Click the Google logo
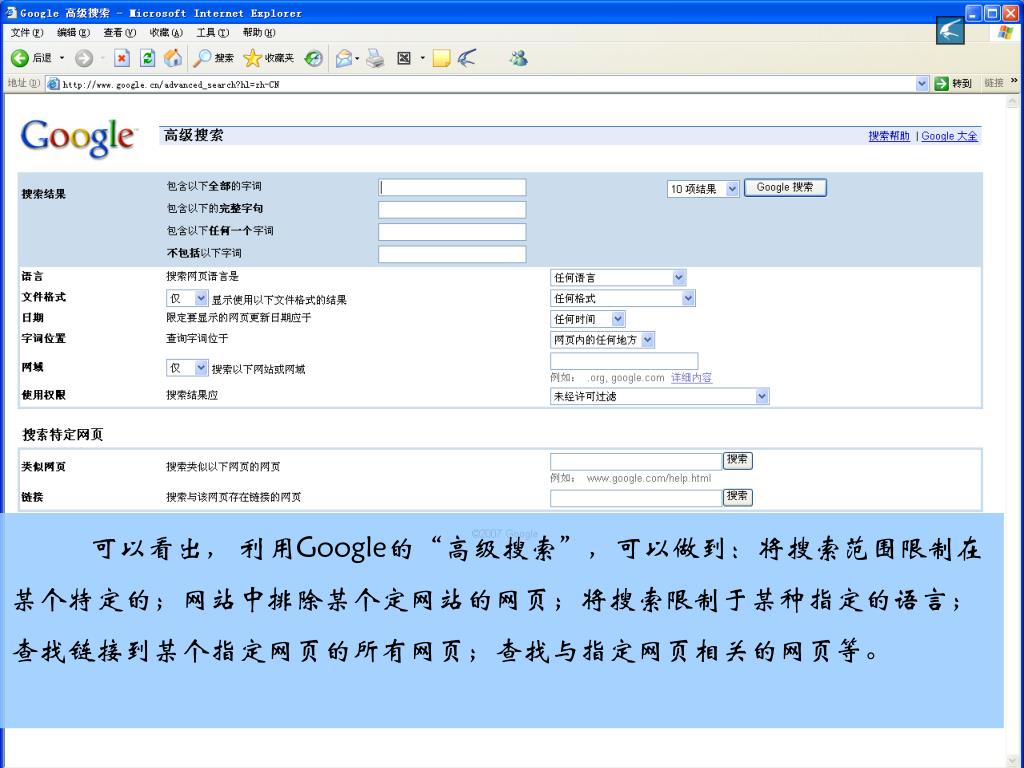1024x768 pixels. click(78, 138)
